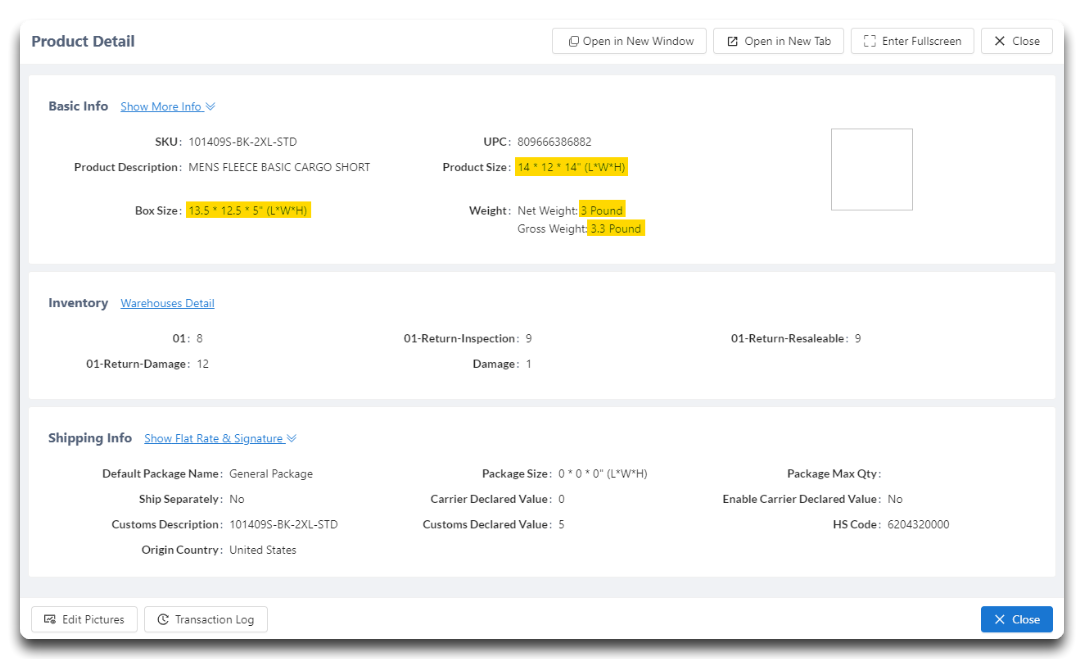Click Show Flat Rate & Signature link
This screenshot has width=1084, height=659.
[x=214, y=438]
